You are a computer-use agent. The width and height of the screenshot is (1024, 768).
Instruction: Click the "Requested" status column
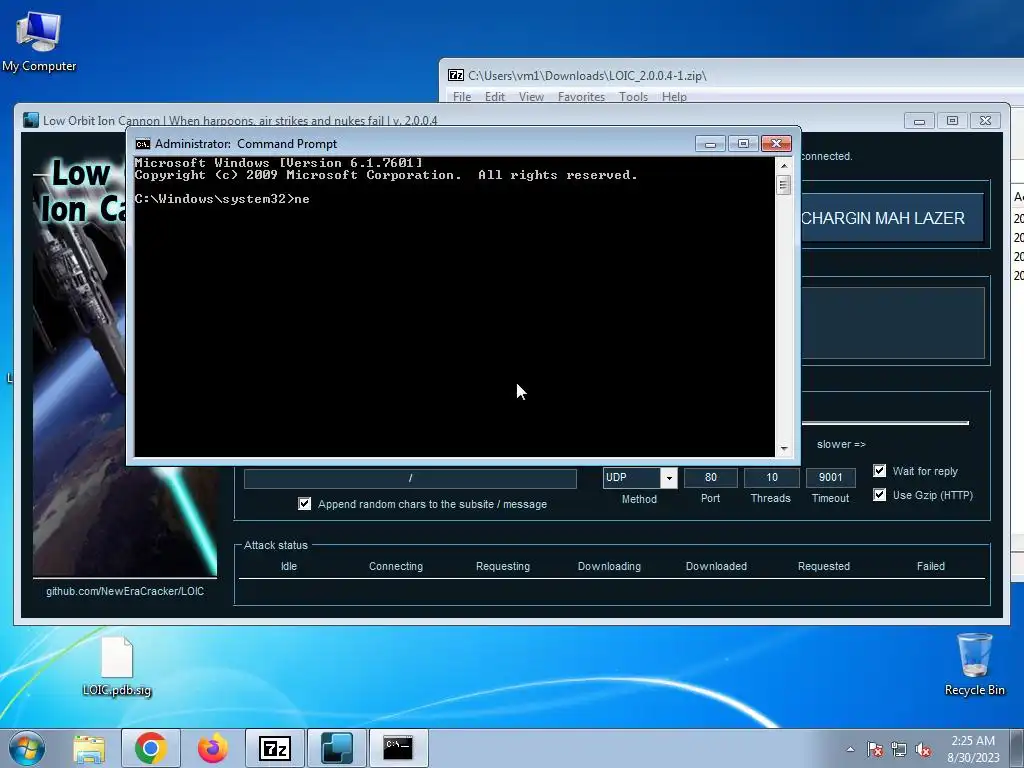point(824,566)
